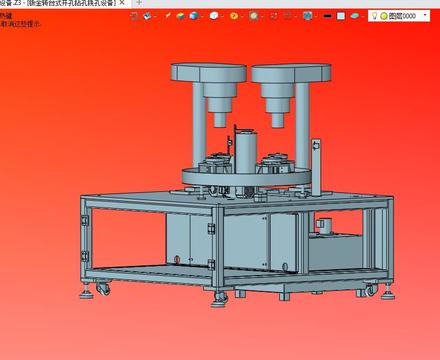Viewport: 440px width, 360px height.
Task: Click the first toolbar icon left of the view tools
Action: pyautogui.click(x=134, y=16)
